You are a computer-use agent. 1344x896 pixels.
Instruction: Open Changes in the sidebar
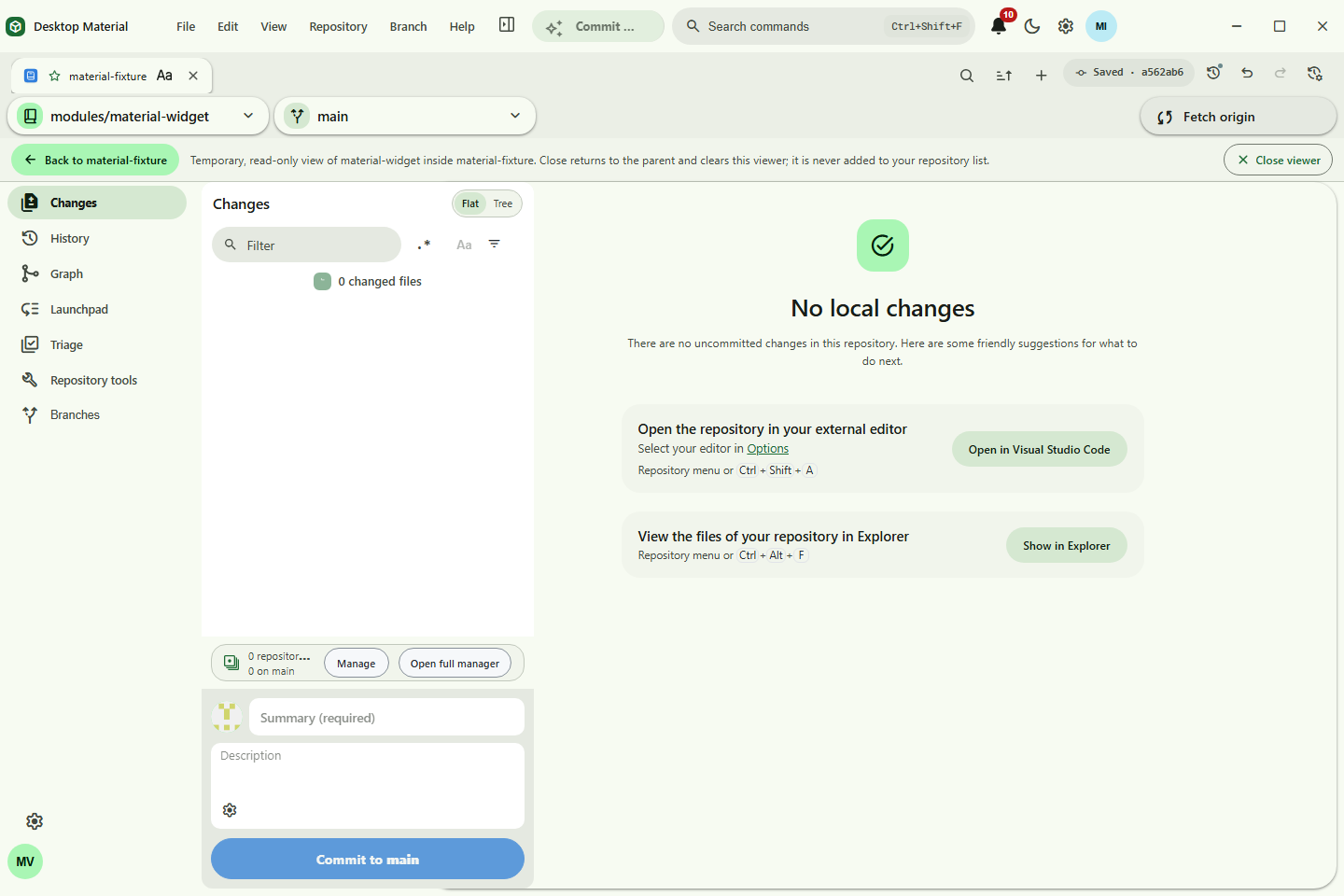[97, 203]
